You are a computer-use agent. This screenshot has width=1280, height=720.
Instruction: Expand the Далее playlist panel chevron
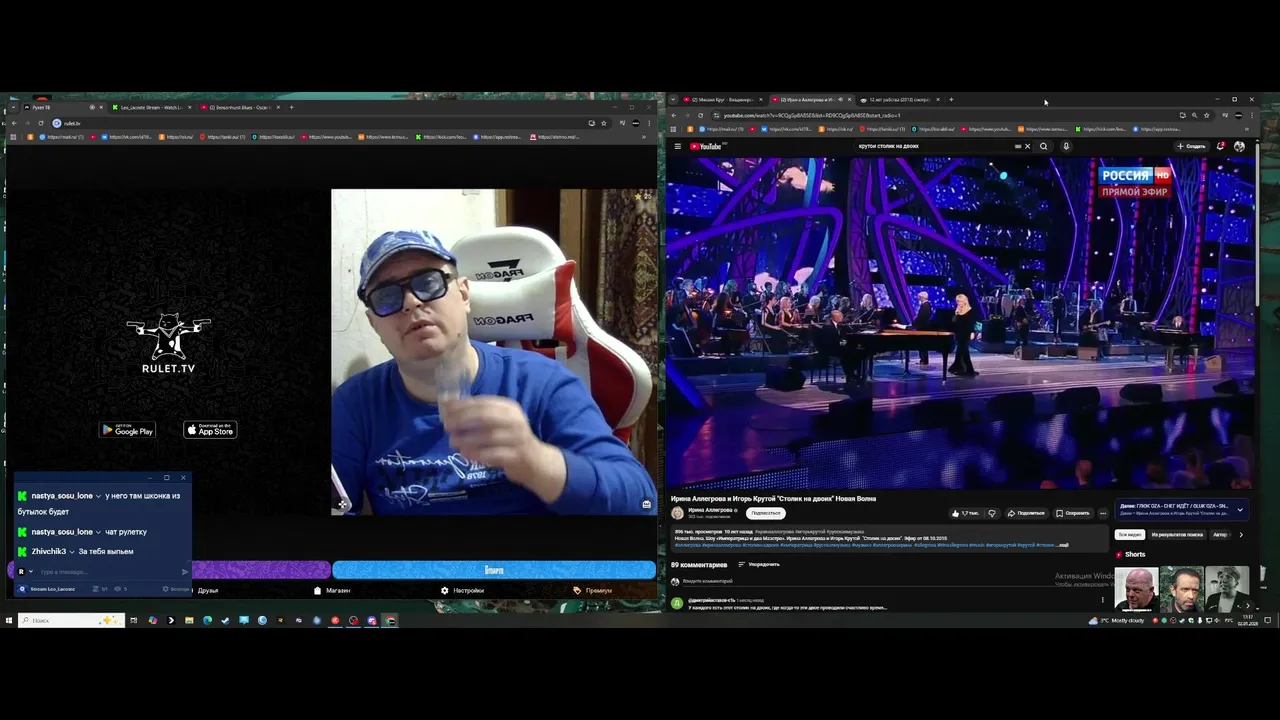click(x=1240, y=510)
